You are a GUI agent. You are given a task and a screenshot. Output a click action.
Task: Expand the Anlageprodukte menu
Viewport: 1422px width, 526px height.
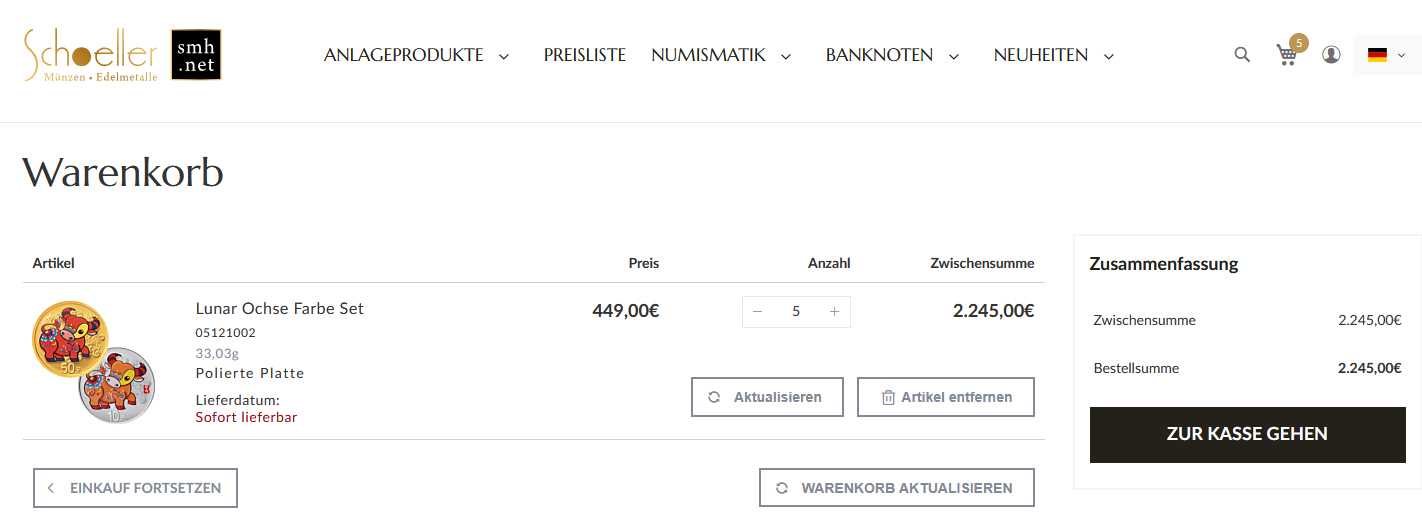click(416, 56)
